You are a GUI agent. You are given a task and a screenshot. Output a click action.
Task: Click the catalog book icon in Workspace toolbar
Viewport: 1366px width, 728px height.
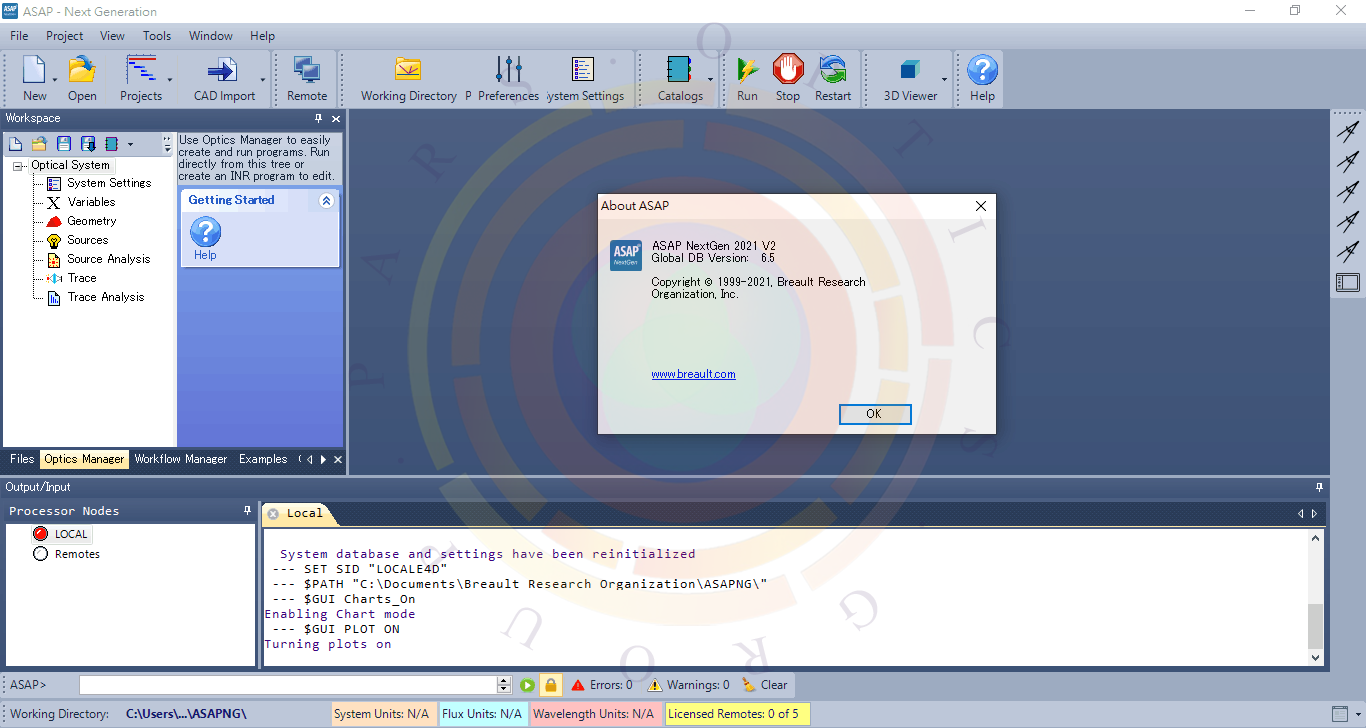[111, 144]
